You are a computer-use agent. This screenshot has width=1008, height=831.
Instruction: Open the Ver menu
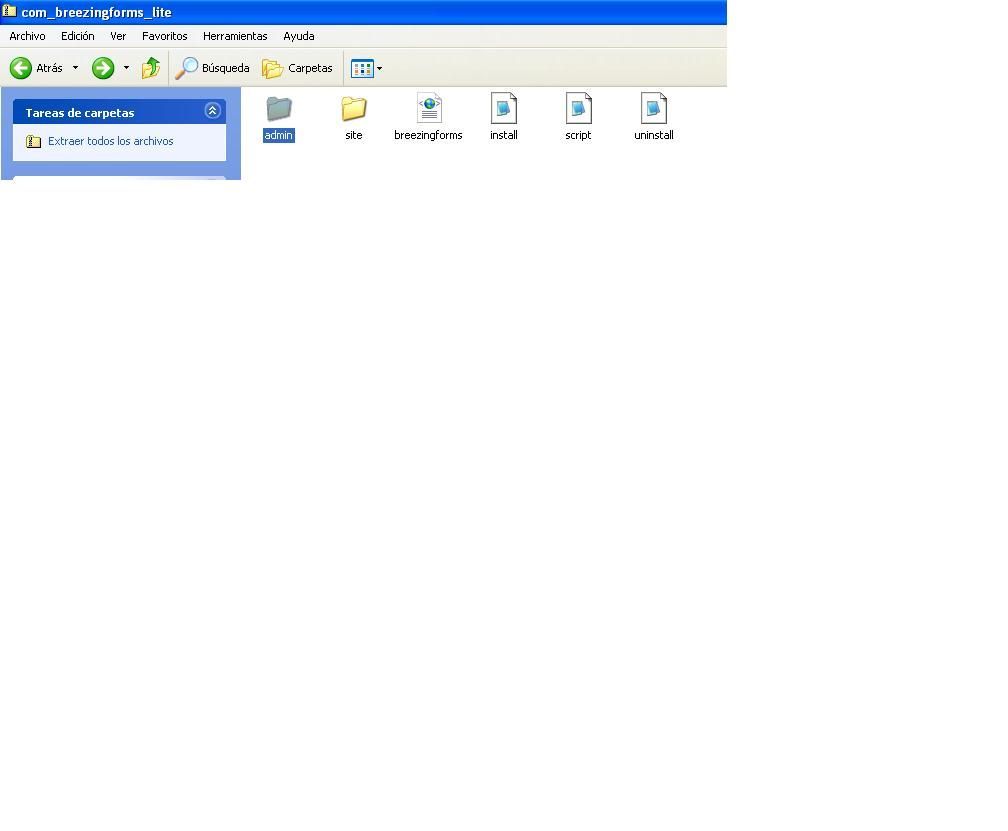(118, 36)
